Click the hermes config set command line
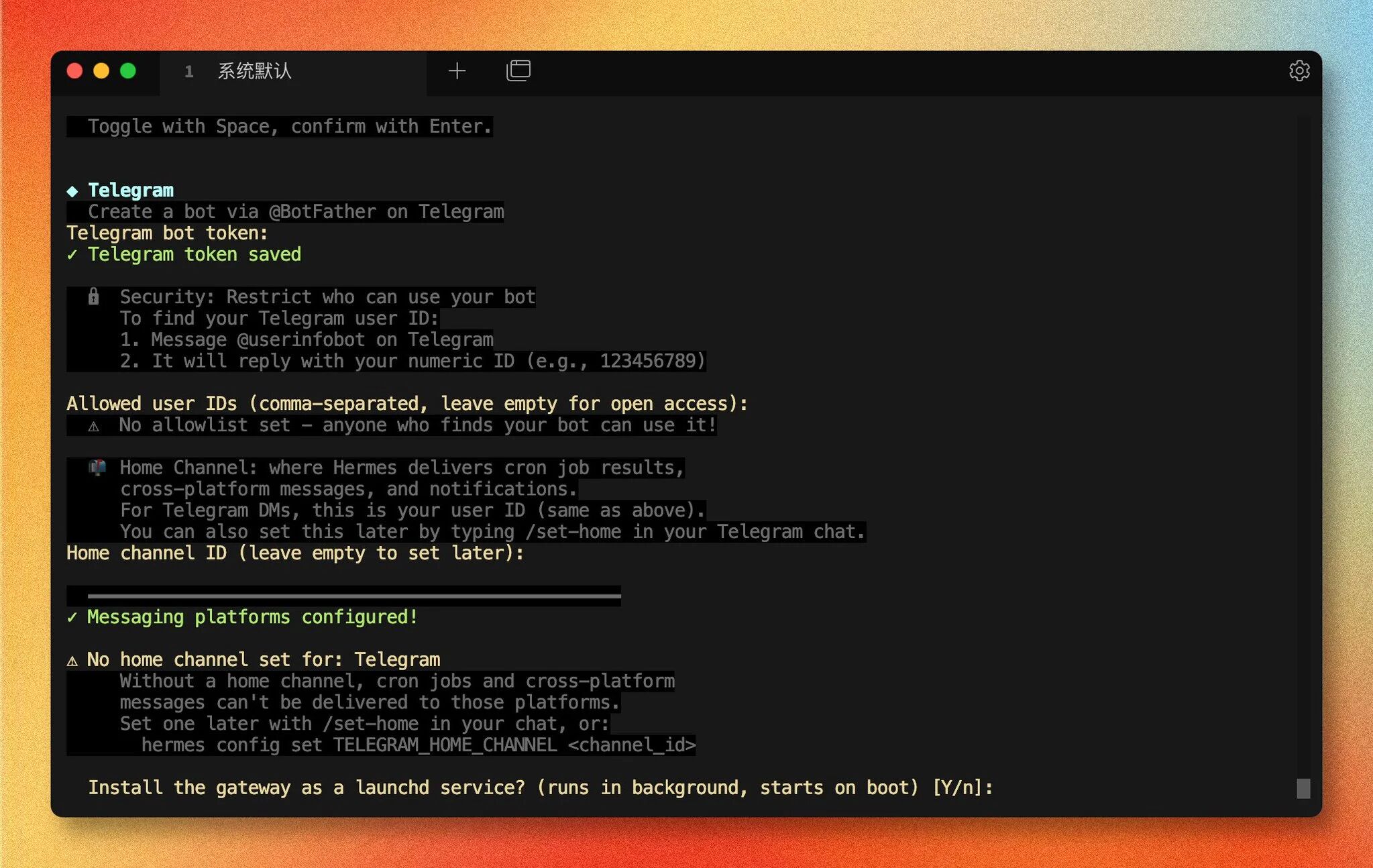This screenshot has width=1373, height=868. [x=418, y=745]
